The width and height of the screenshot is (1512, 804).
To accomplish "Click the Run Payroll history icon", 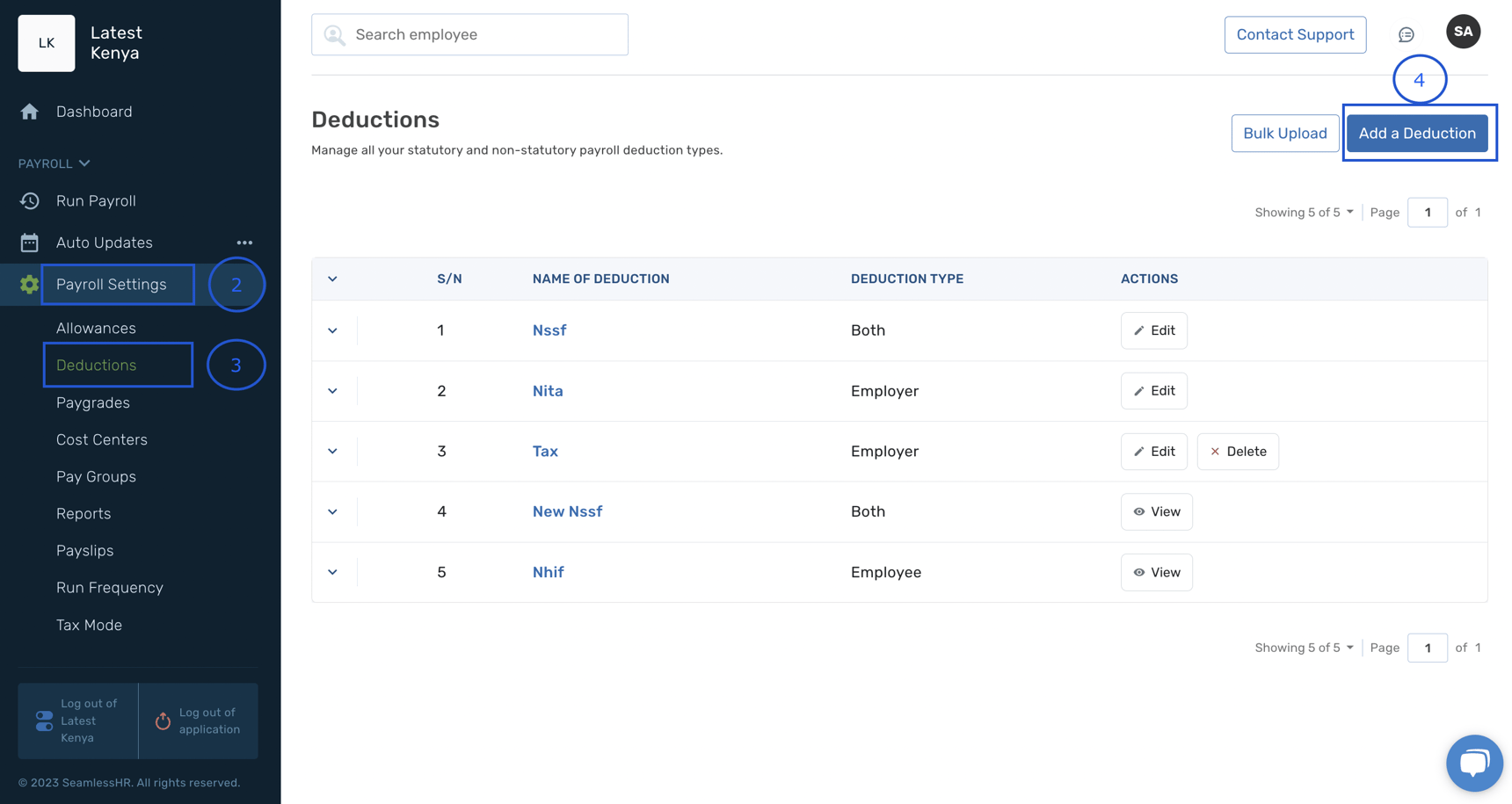I will 30,201.
